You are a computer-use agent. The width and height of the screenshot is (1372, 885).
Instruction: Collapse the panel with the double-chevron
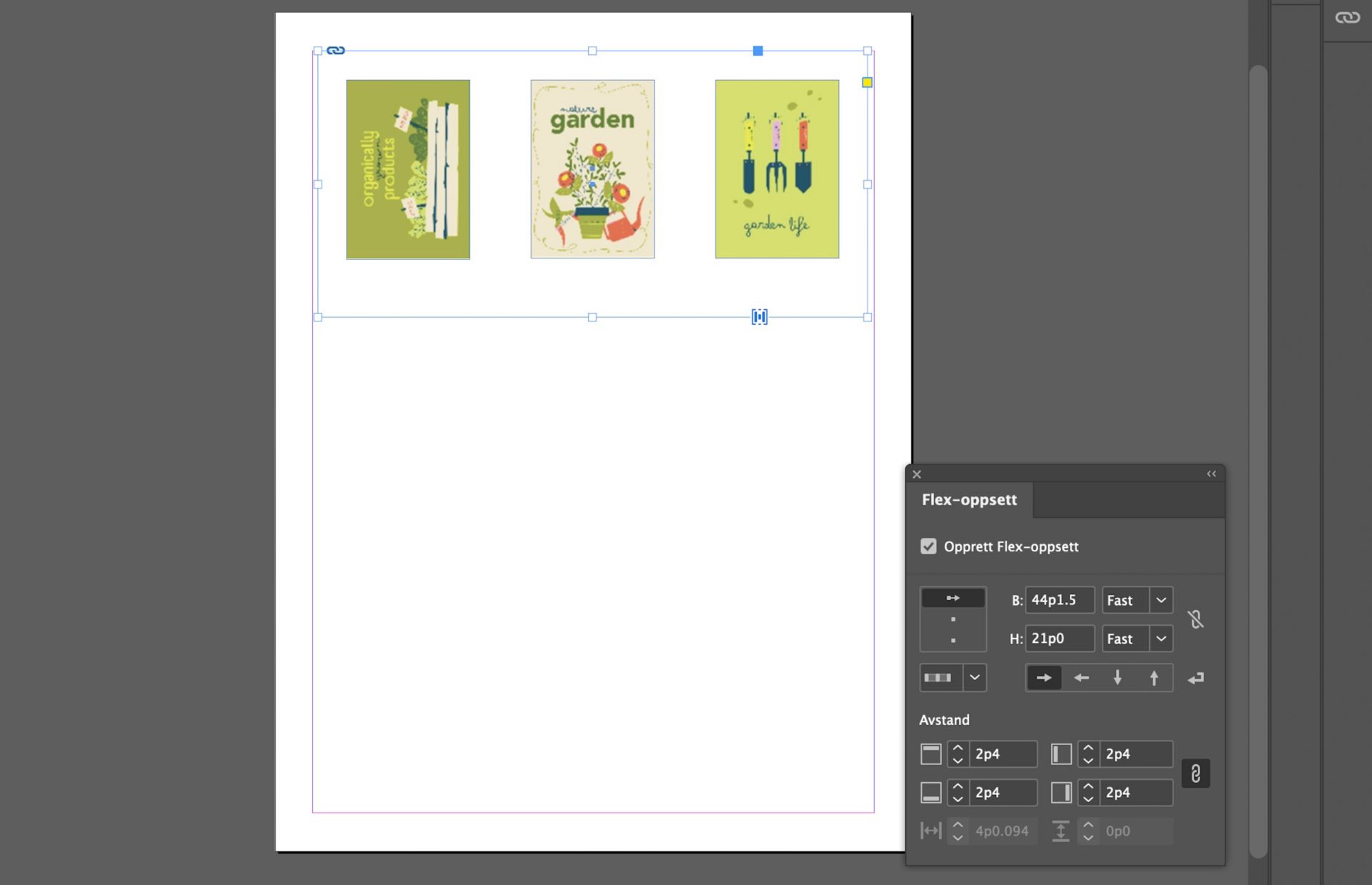(x=1211, y=474)
